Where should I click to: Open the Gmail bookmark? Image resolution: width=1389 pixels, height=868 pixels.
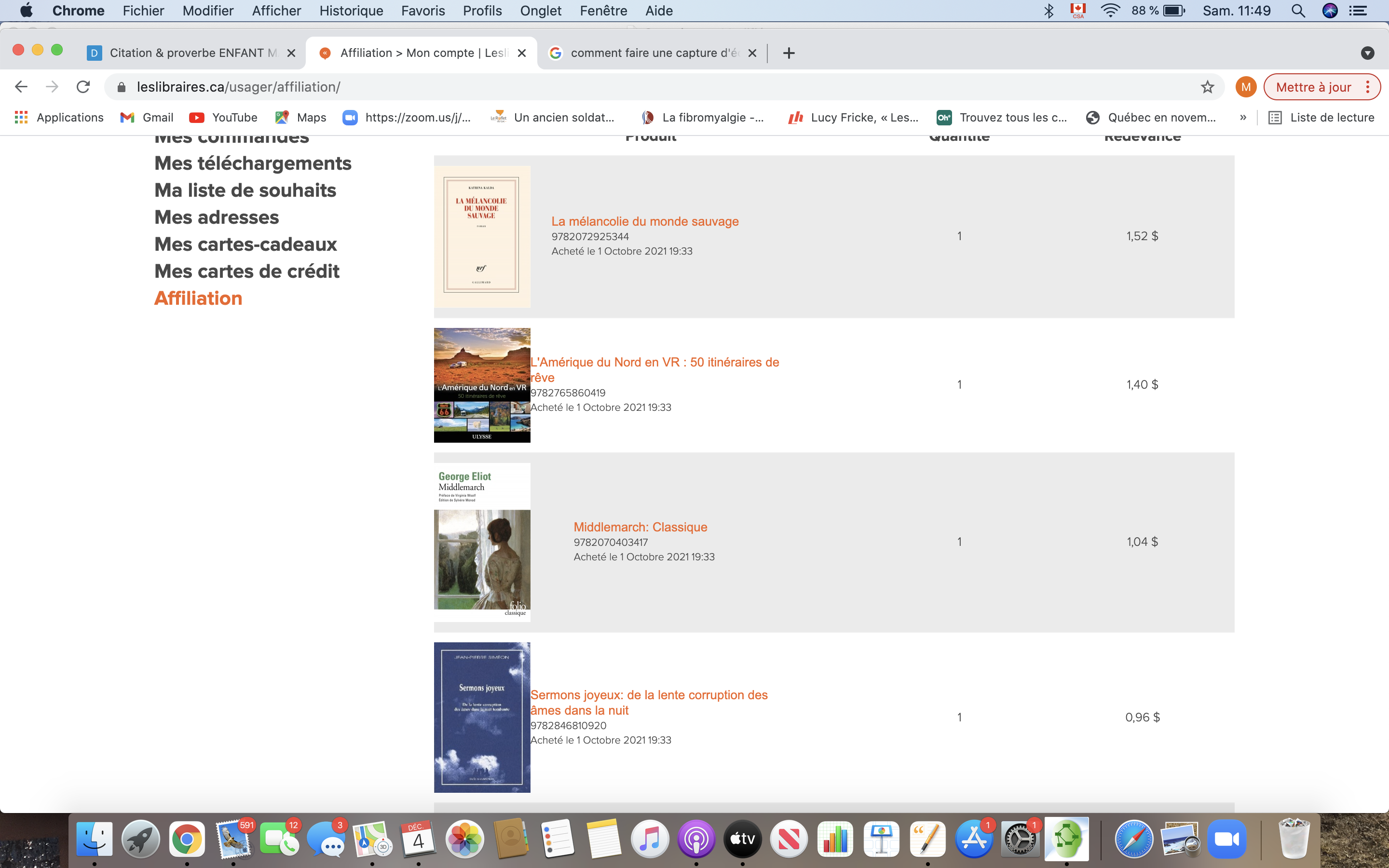(147, 117)
